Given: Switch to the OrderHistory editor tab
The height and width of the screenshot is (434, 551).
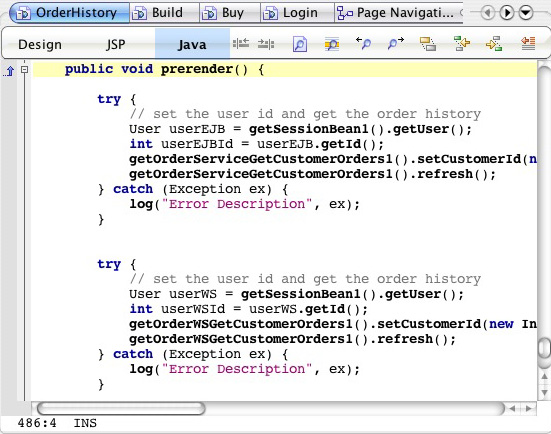Looking at the screenshot, I should click(69, 13).
